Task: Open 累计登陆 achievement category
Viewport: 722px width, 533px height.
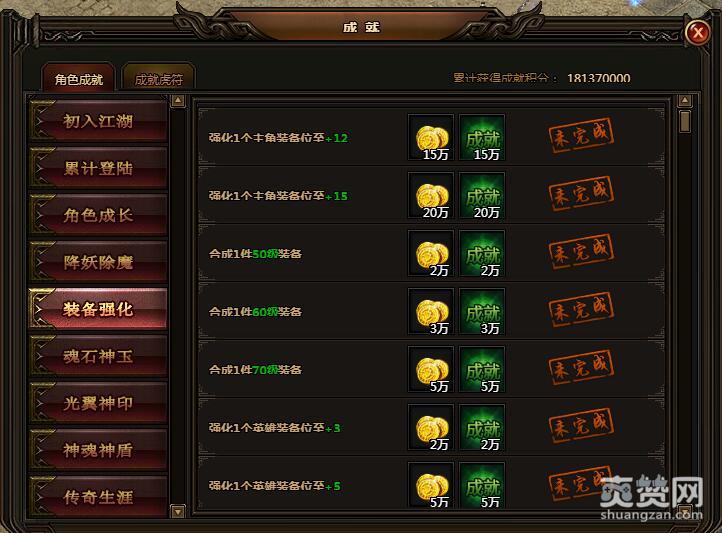Action: (x=98, y=168)
